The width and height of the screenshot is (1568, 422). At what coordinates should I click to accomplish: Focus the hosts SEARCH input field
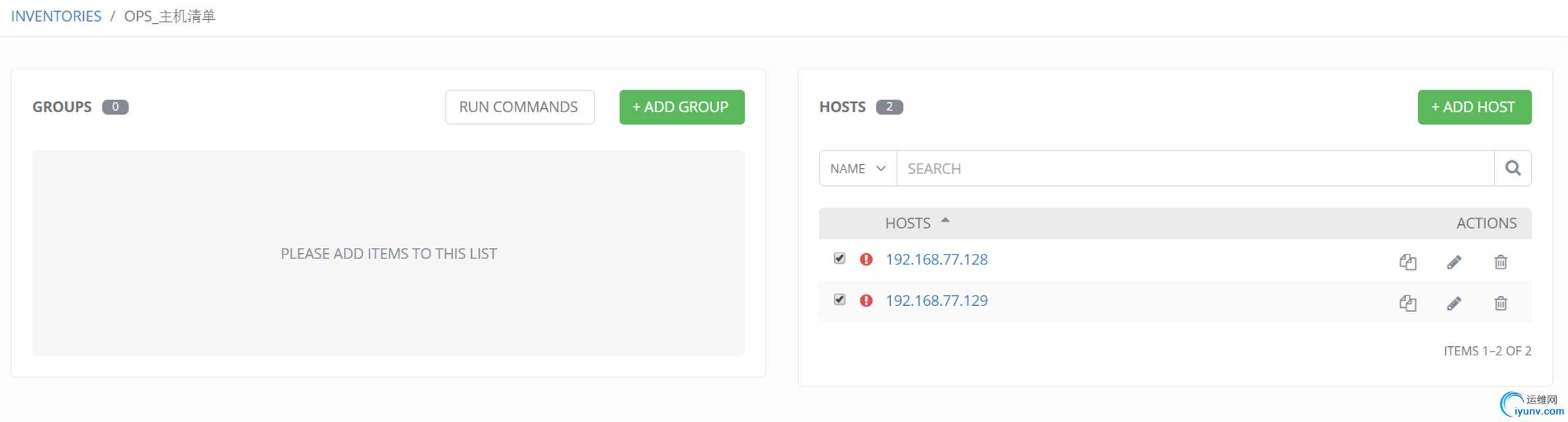[1194, 168]
